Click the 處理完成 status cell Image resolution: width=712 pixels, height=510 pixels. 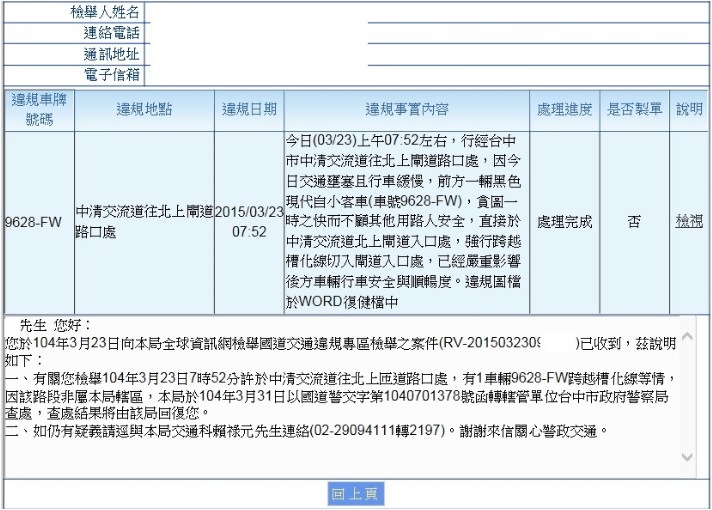[x=564, y=222]
